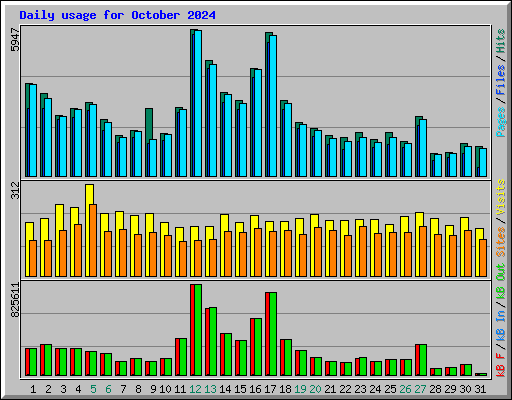Click the 825611 axis value

15,300
